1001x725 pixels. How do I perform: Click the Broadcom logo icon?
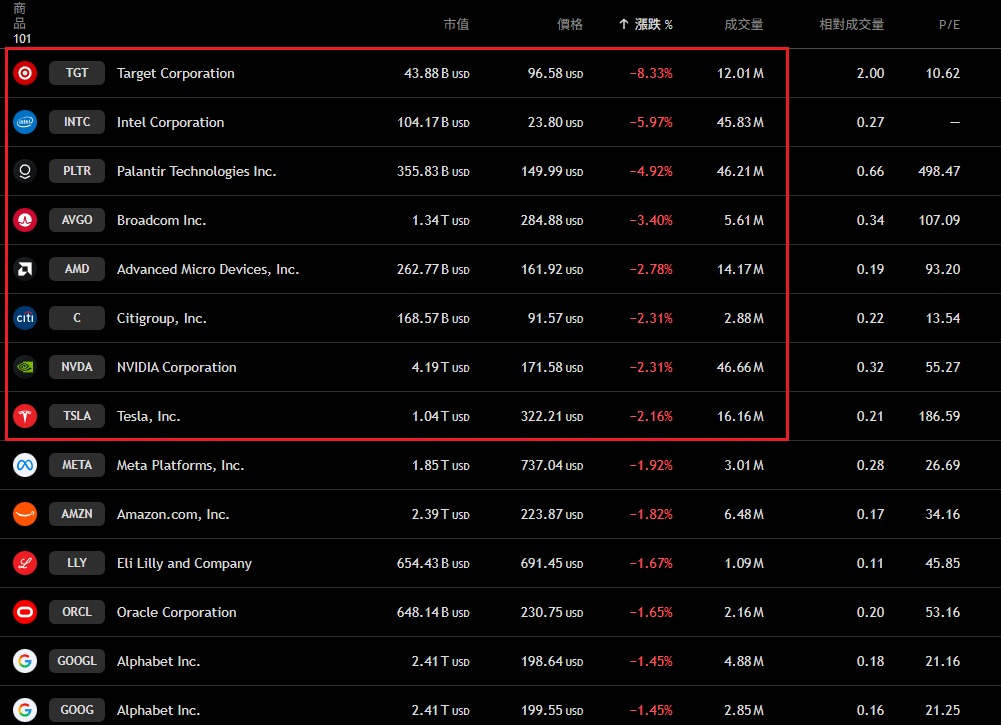25,220
